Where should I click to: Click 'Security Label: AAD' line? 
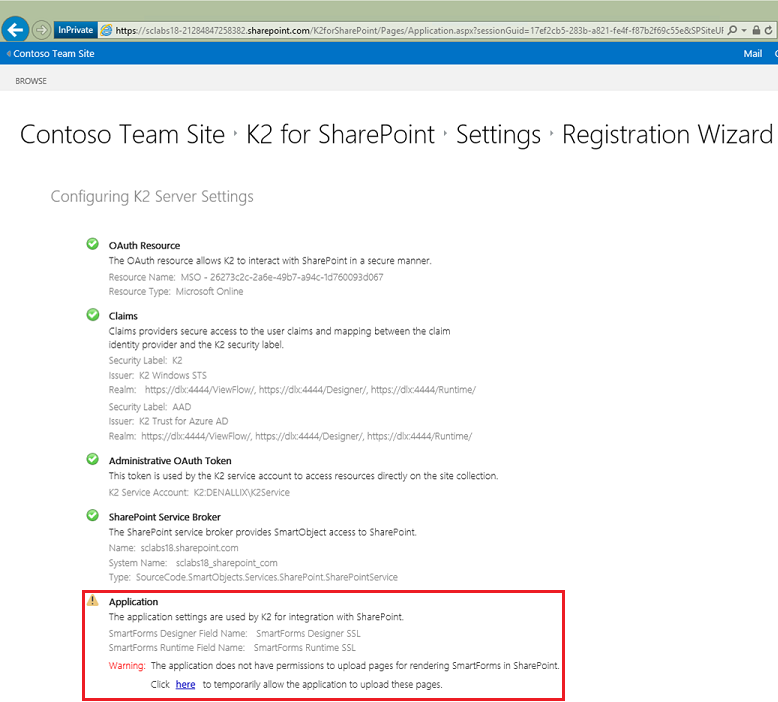point(150,407)
